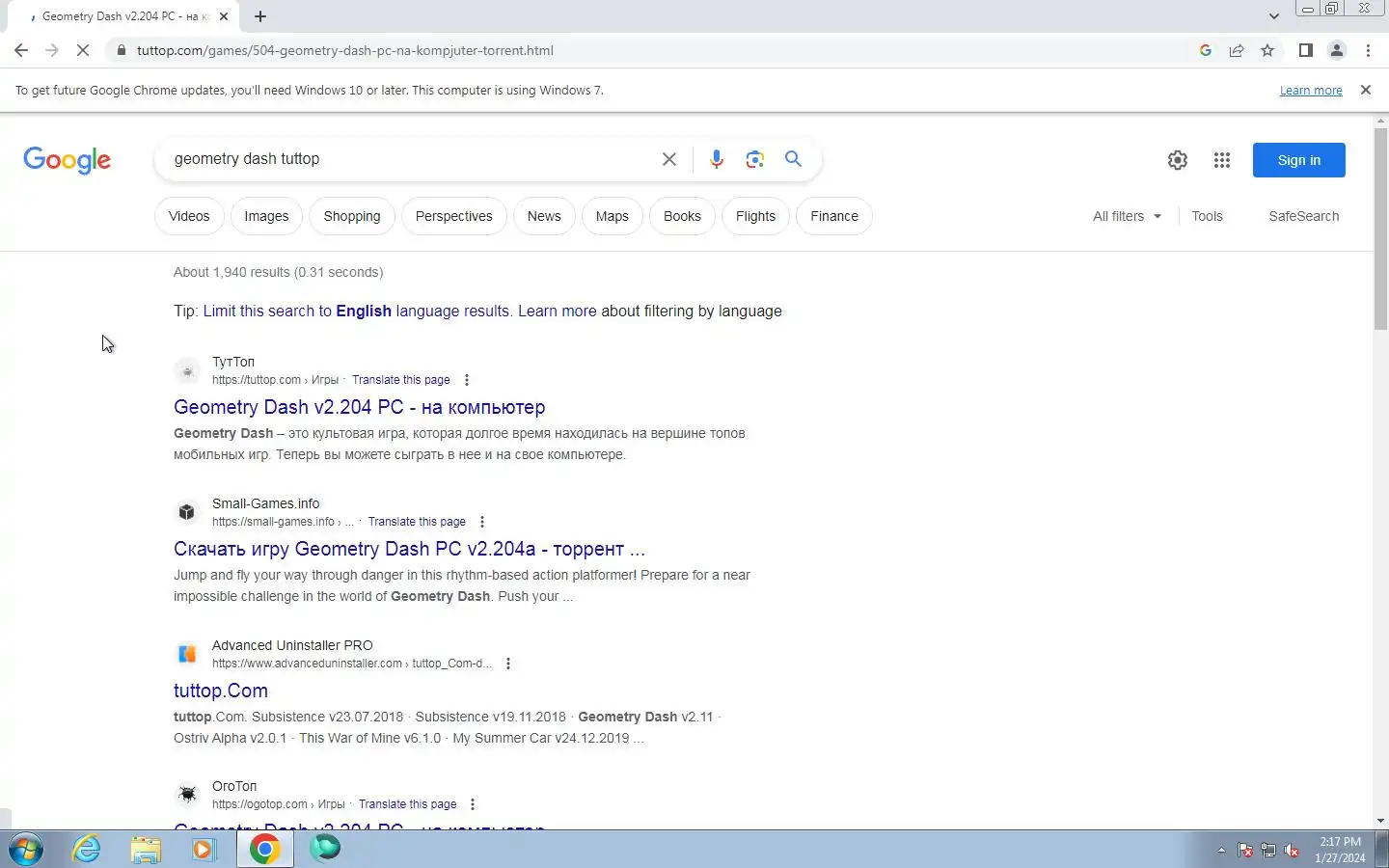Expand the All filters dropdown
This screenshot has width=1389, height=868.
tap(1127, 216)
